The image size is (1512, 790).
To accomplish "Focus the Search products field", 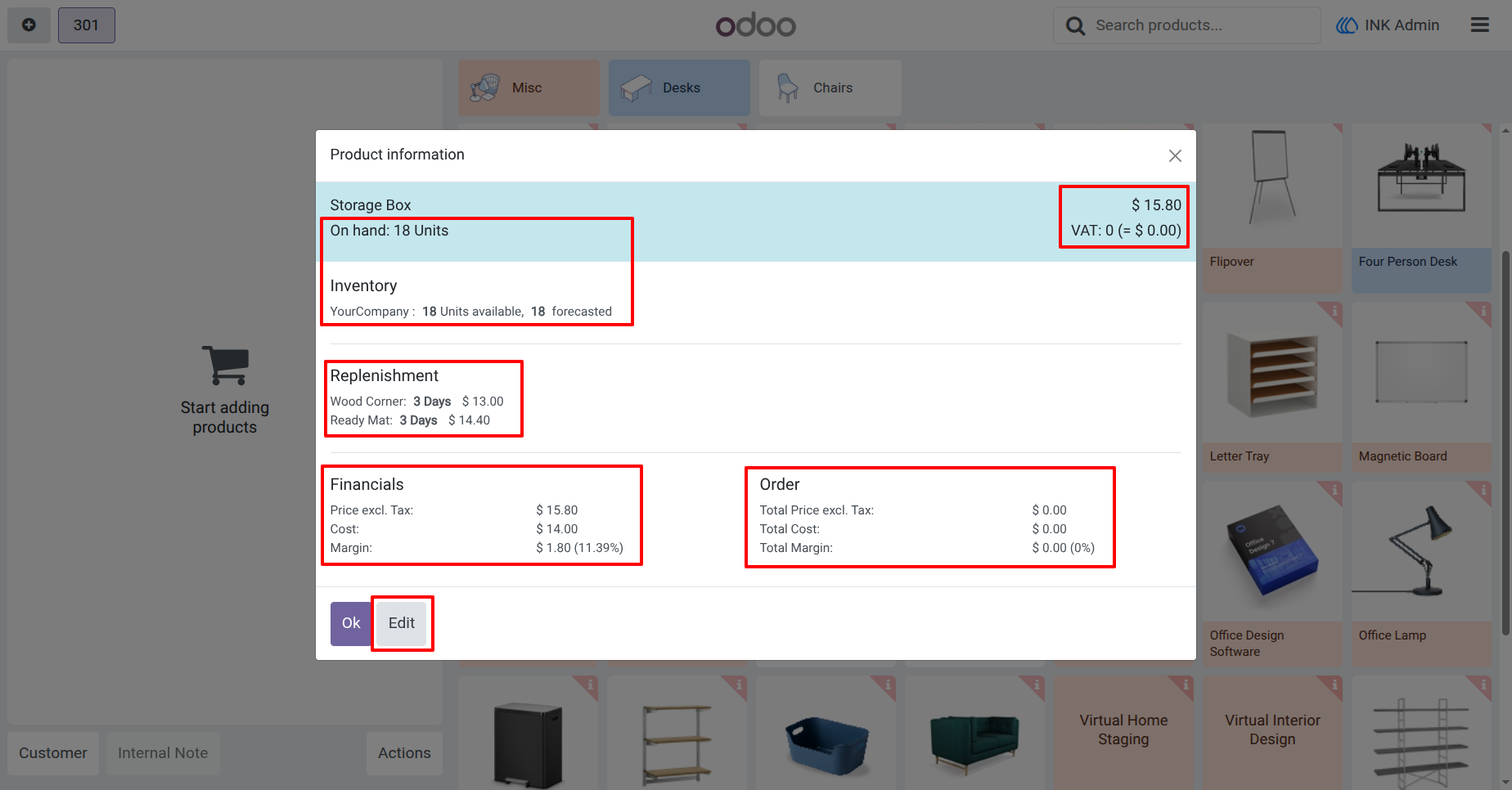I will [x=1186, y=25].
